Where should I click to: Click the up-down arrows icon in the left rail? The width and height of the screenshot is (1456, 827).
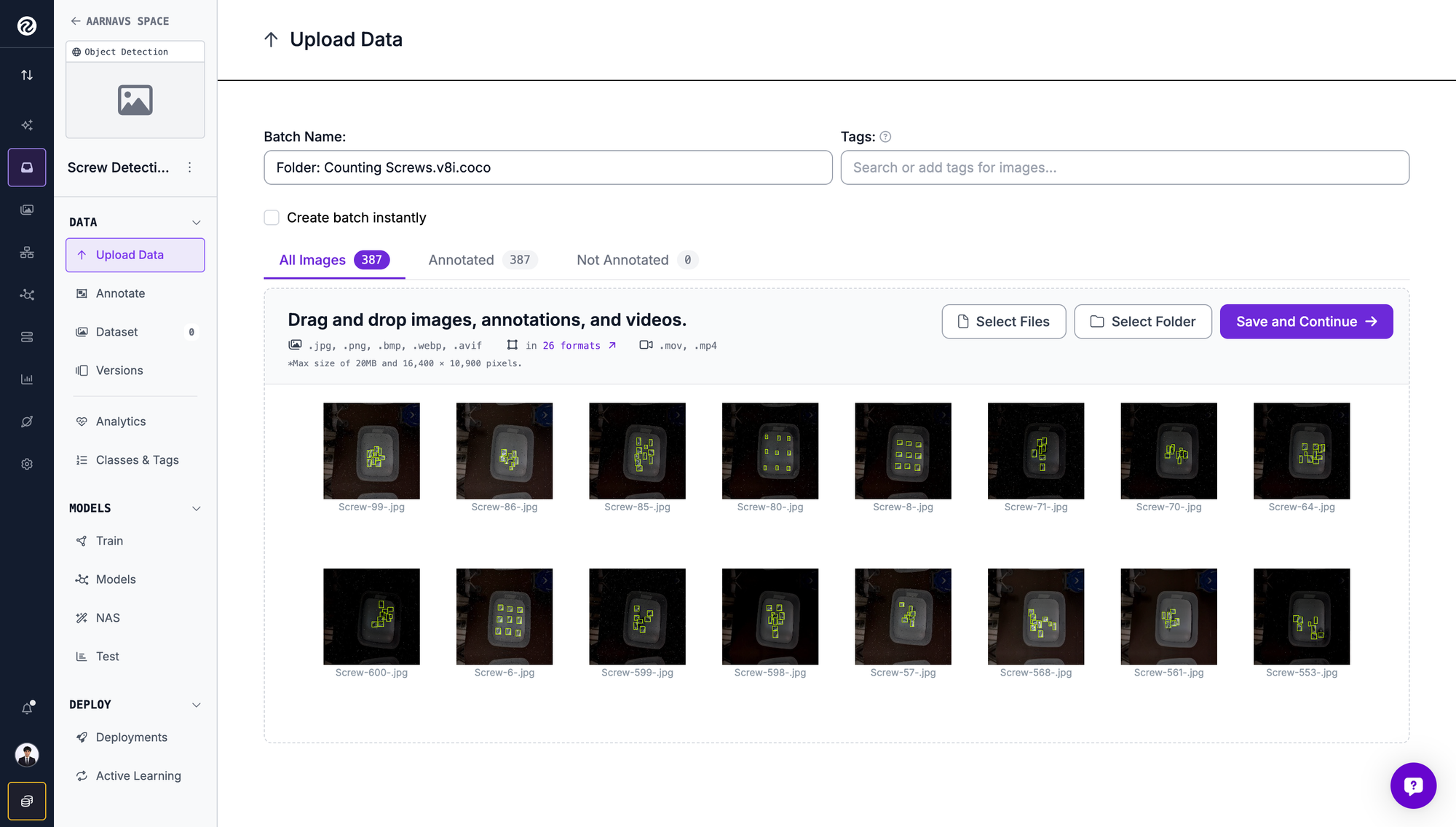tap(27, 75)
